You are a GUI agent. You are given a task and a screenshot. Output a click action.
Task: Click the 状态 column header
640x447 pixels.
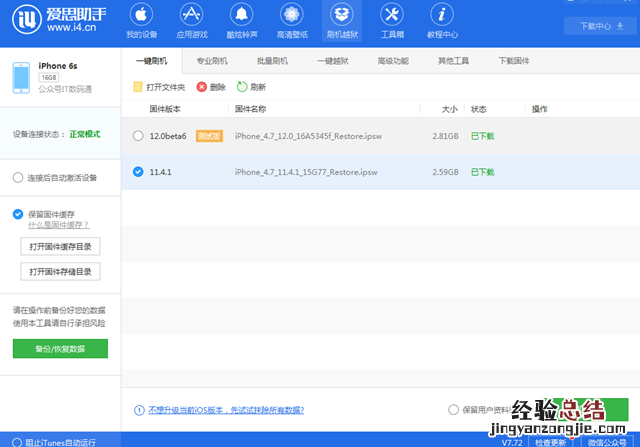[478, 109]
